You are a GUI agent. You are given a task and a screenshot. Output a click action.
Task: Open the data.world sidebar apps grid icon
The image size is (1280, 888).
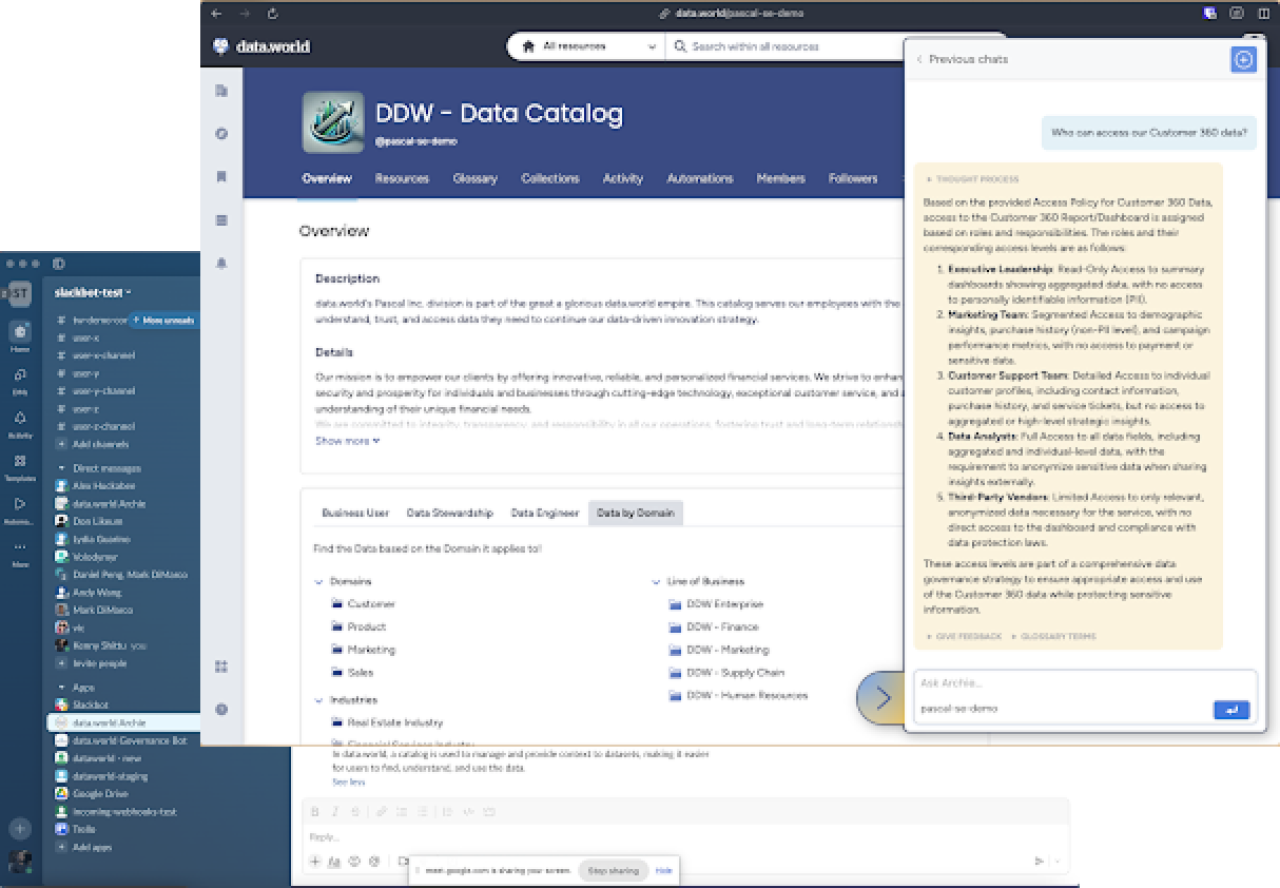pos(222,666)
